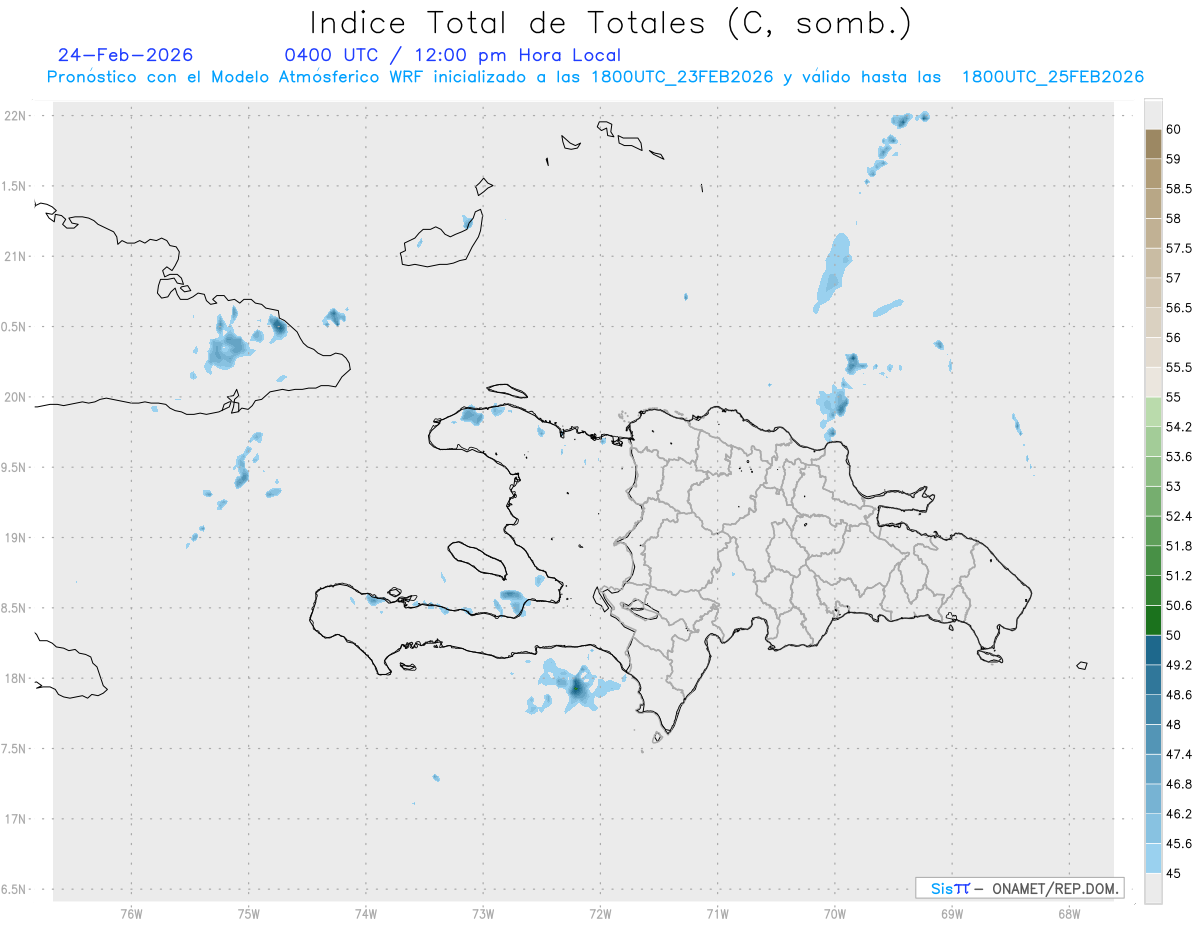The height and width of the screenshot is (927, 1200).
Task: Pick the dark brown legend band between 59 and 60
Action: click(x=1153, y=144)
